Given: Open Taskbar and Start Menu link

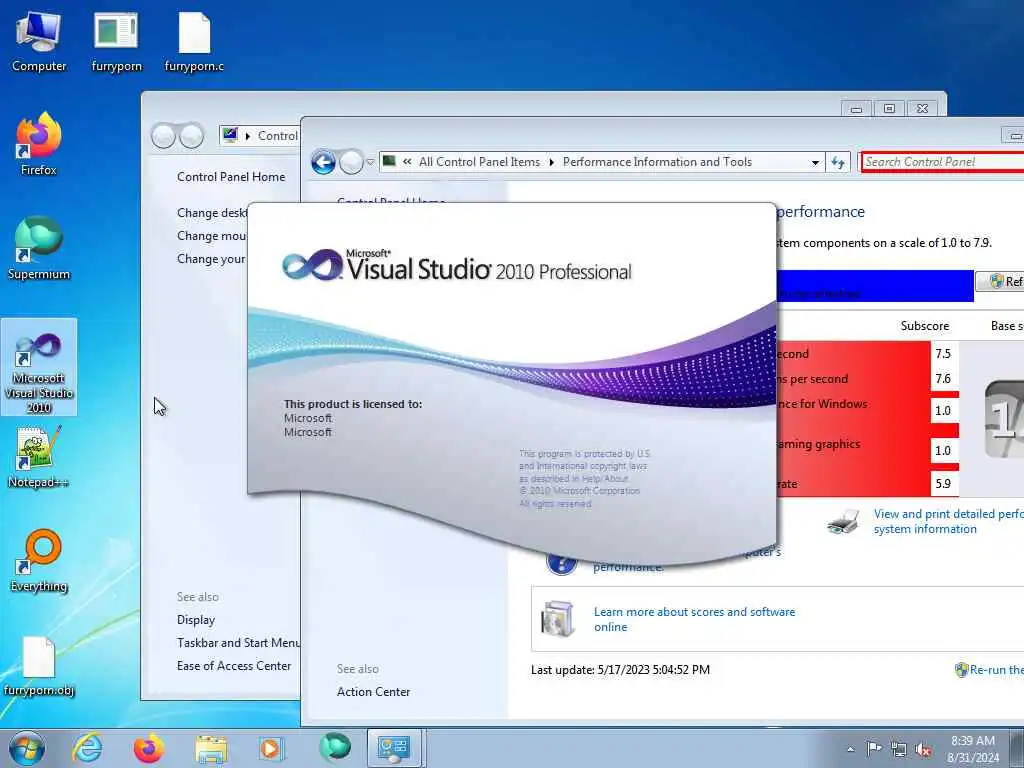Looking at the screenshot, I should click(238, 643).
